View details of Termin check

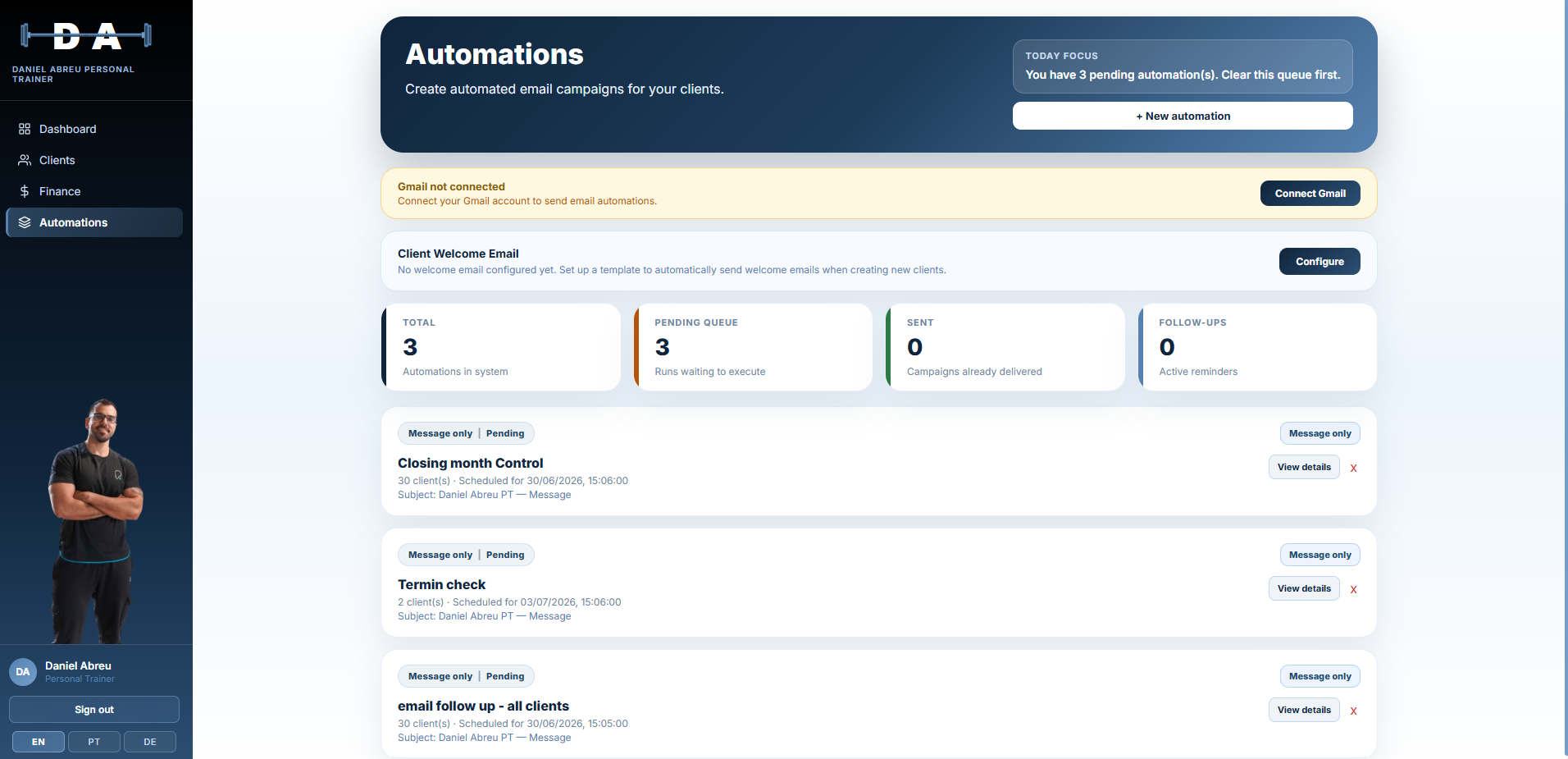(x=1304, y=588)
